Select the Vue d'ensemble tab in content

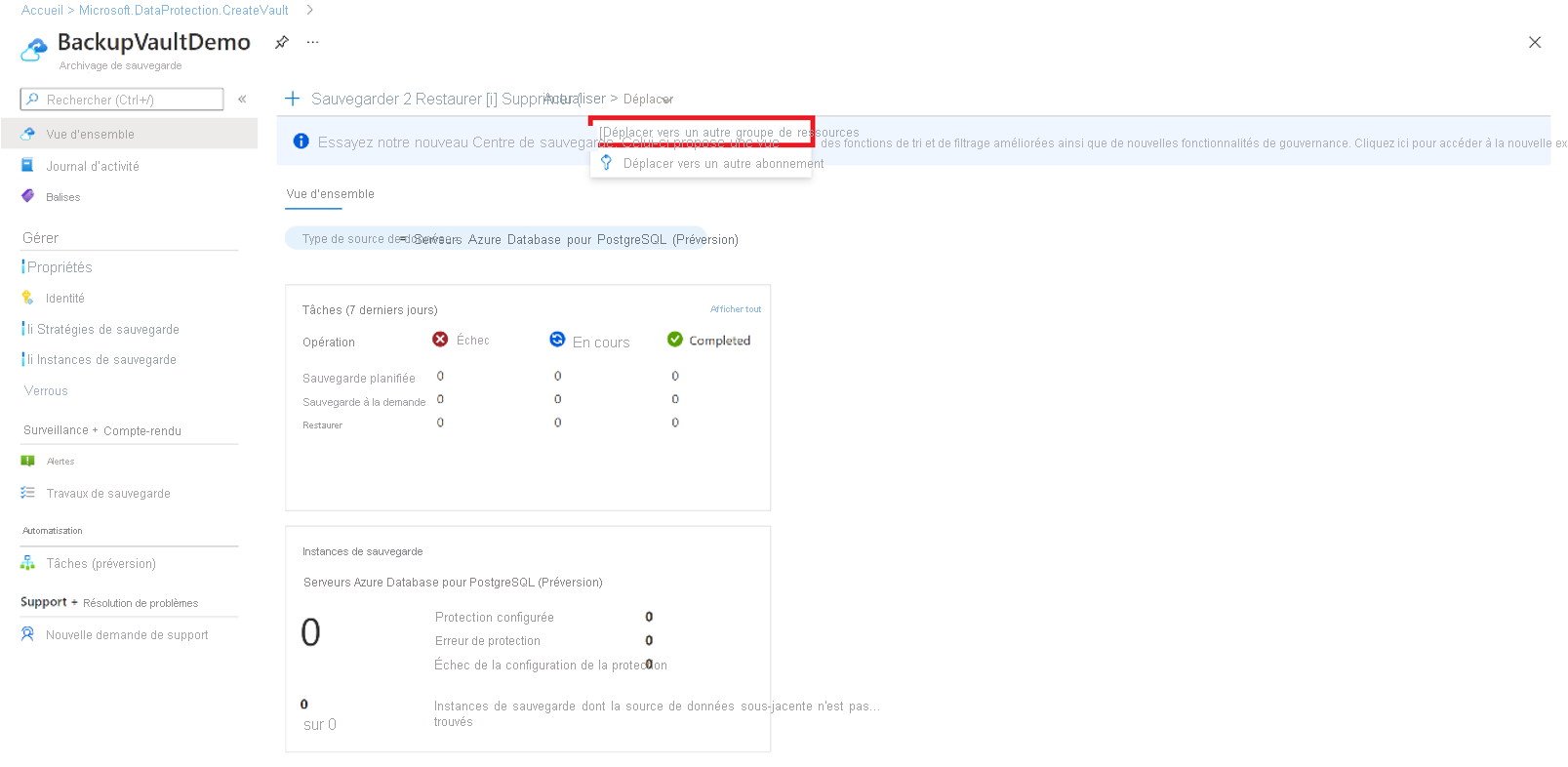331,194
